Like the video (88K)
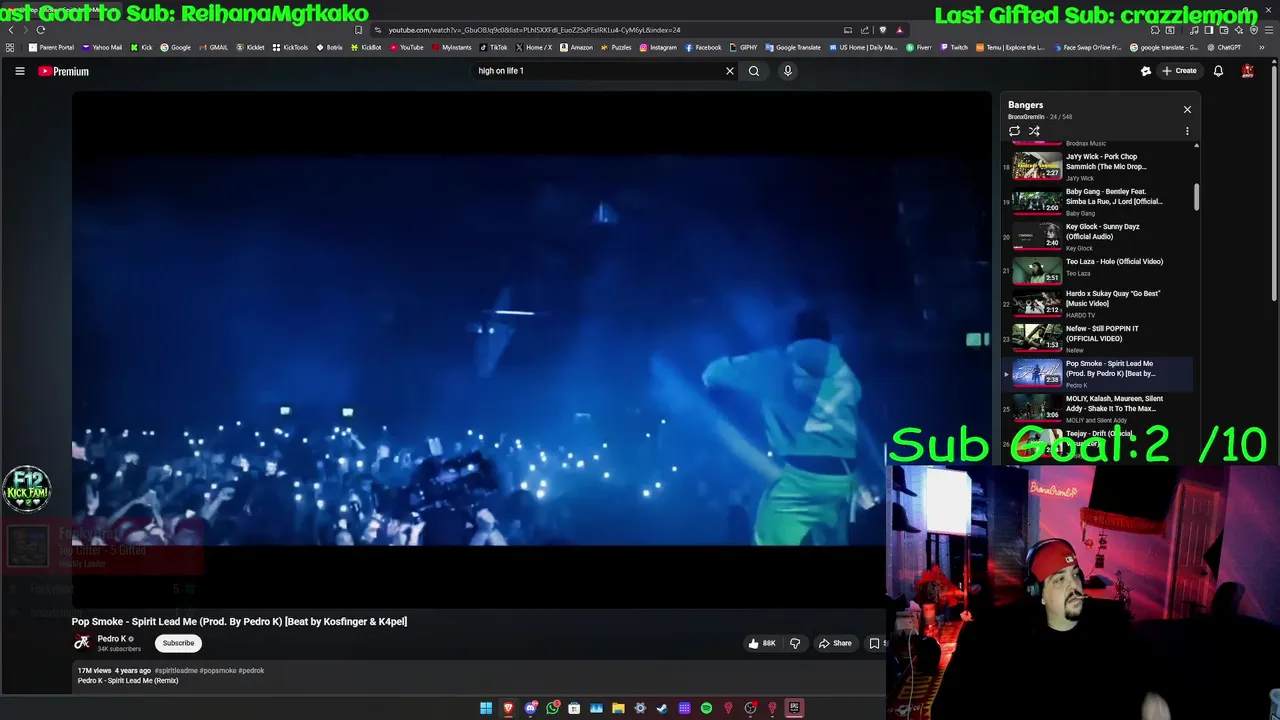 762,643
